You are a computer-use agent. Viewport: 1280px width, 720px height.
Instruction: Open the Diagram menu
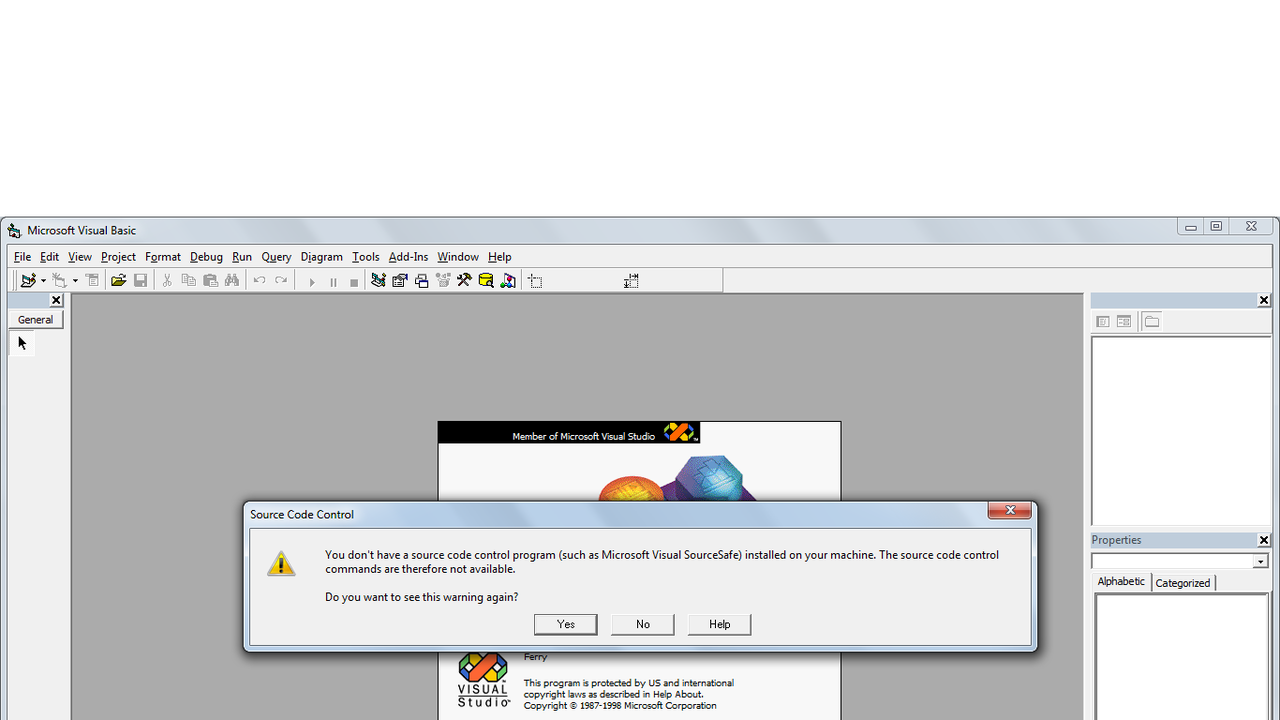[322, 257]
